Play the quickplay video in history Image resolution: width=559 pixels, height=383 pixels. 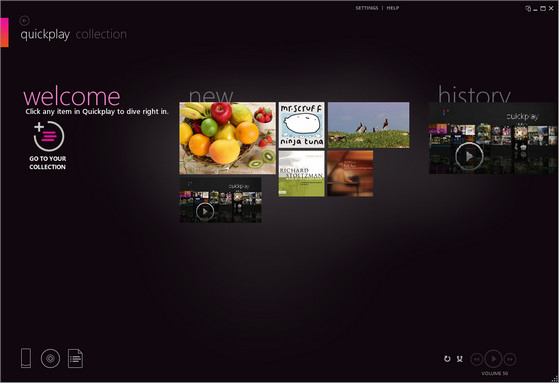point(469,156)
